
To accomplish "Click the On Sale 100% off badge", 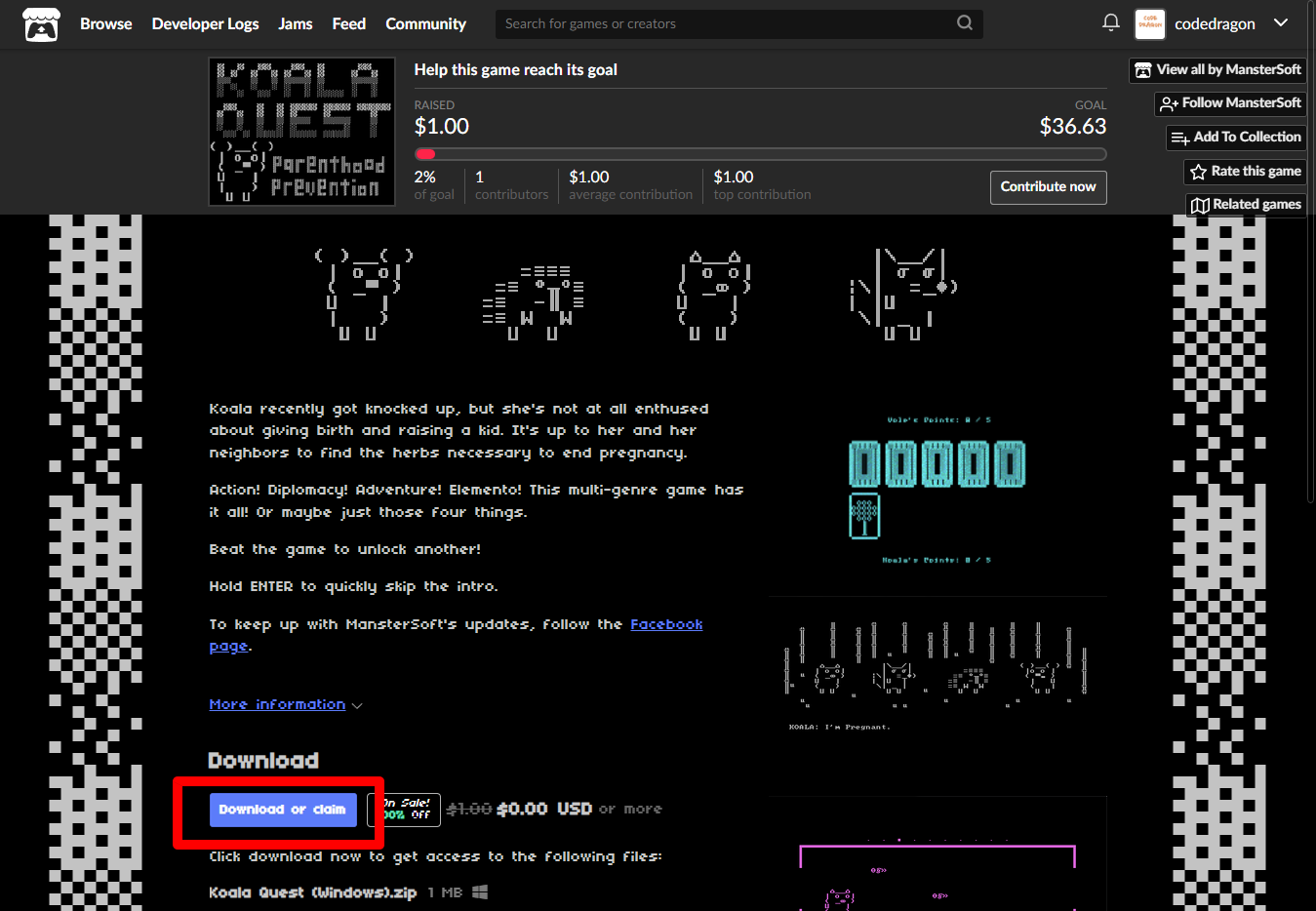I will (x=404, y=810).
